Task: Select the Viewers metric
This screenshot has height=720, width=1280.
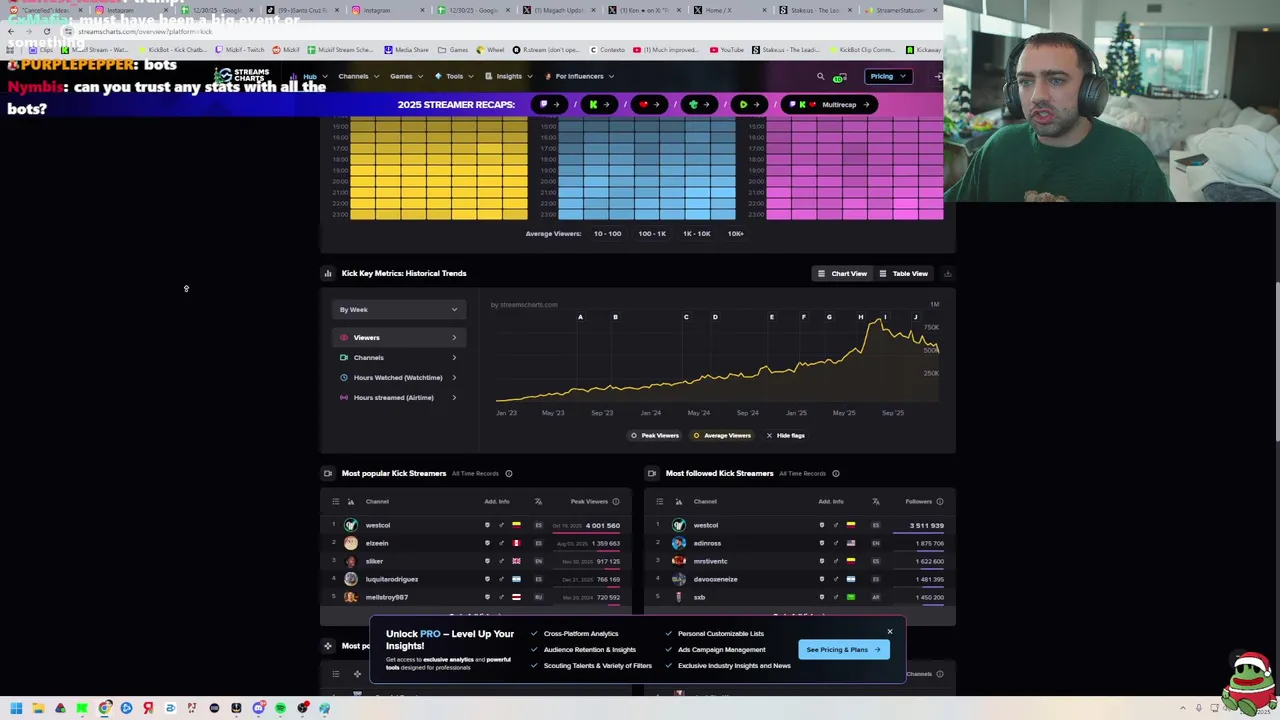Action: tap(398, 337)
